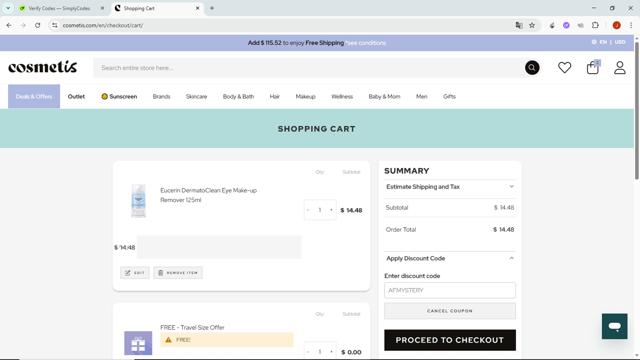Select the FREE - Travel Size Offer title
The width and height of the screenshot is (640, 360).
pos(192,327)
